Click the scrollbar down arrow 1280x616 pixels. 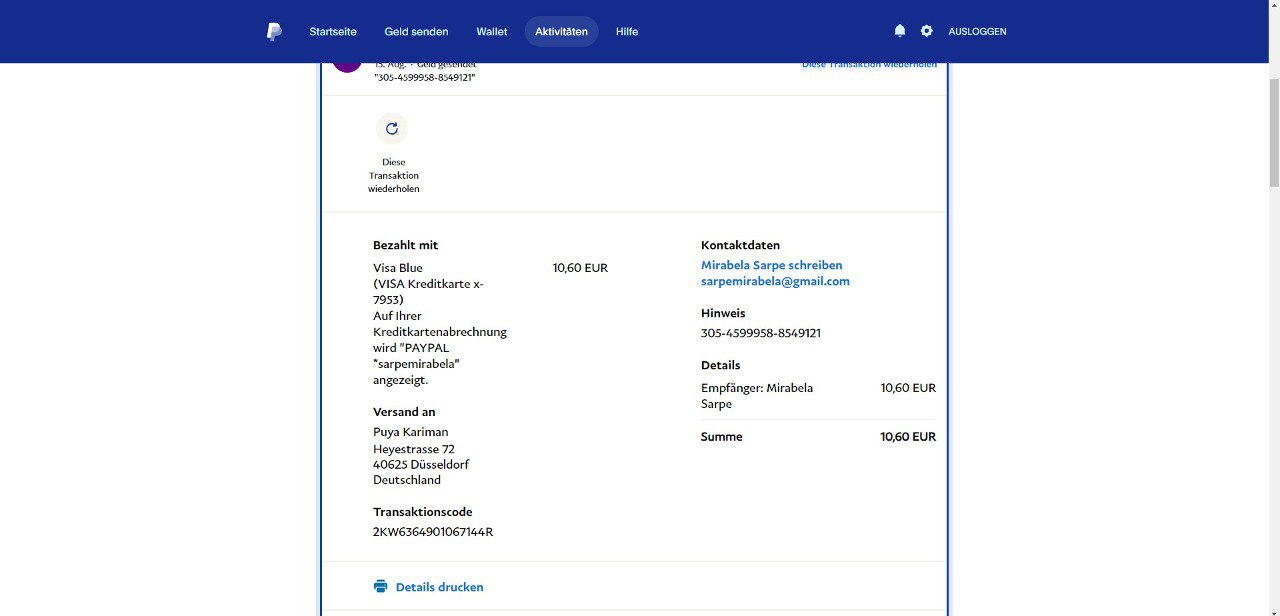(1273, 610)
